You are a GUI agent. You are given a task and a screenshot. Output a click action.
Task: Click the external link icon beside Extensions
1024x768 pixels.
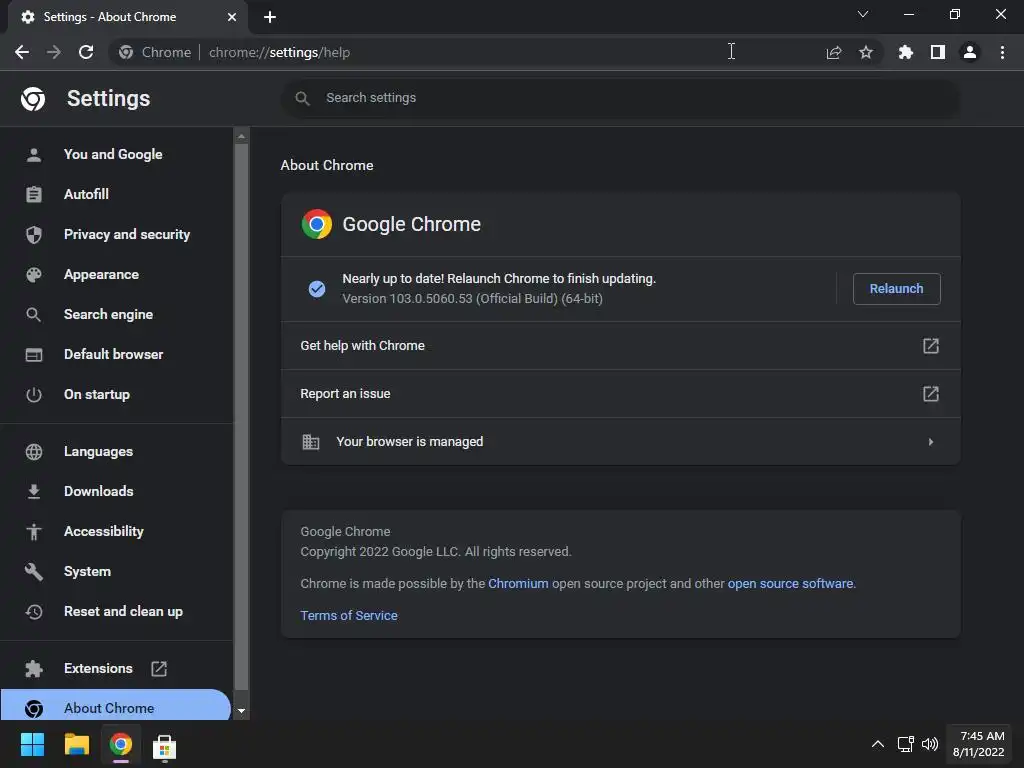pos(159,668)
